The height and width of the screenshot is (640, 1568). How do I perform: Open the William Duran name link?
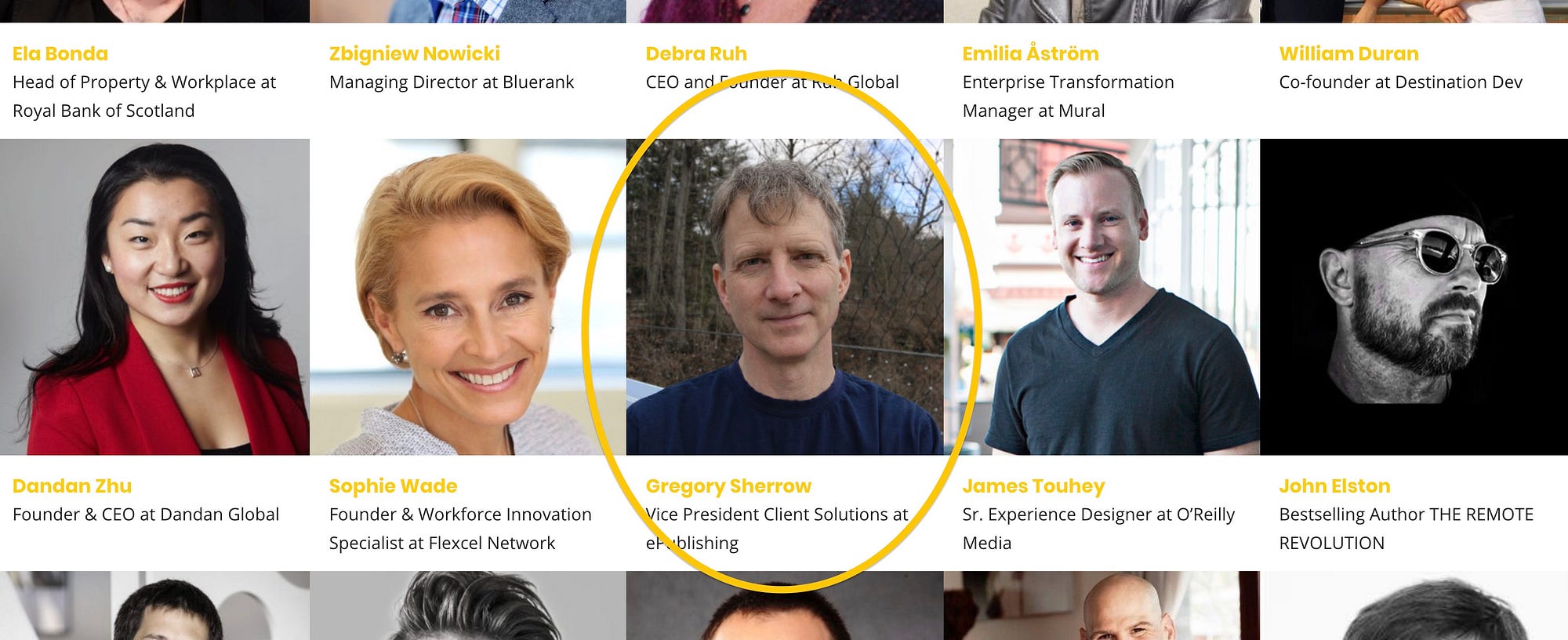[x=1348, y=53]
